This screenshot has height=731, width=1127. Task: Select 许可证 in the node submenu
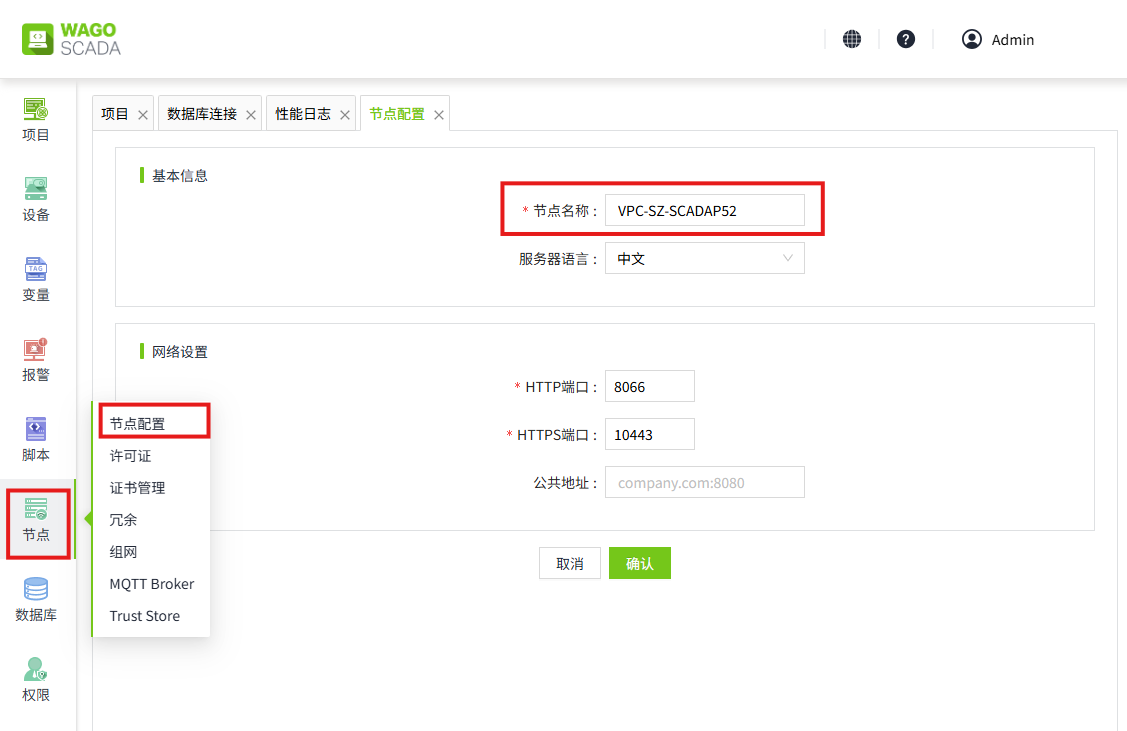(x=131, y=456)
